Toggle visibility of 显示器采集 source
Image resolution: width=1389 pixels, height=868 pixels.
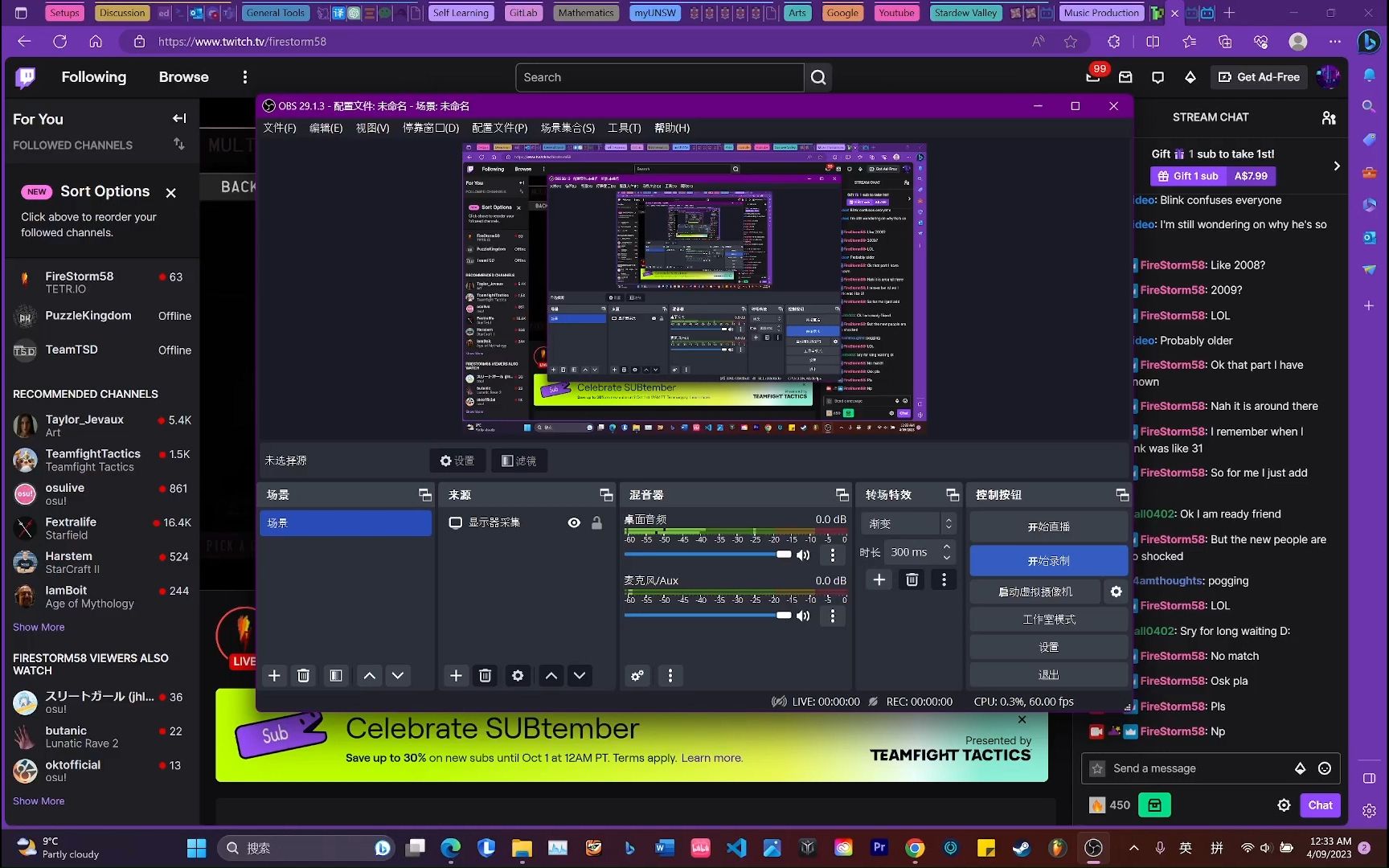click(574, 522)
